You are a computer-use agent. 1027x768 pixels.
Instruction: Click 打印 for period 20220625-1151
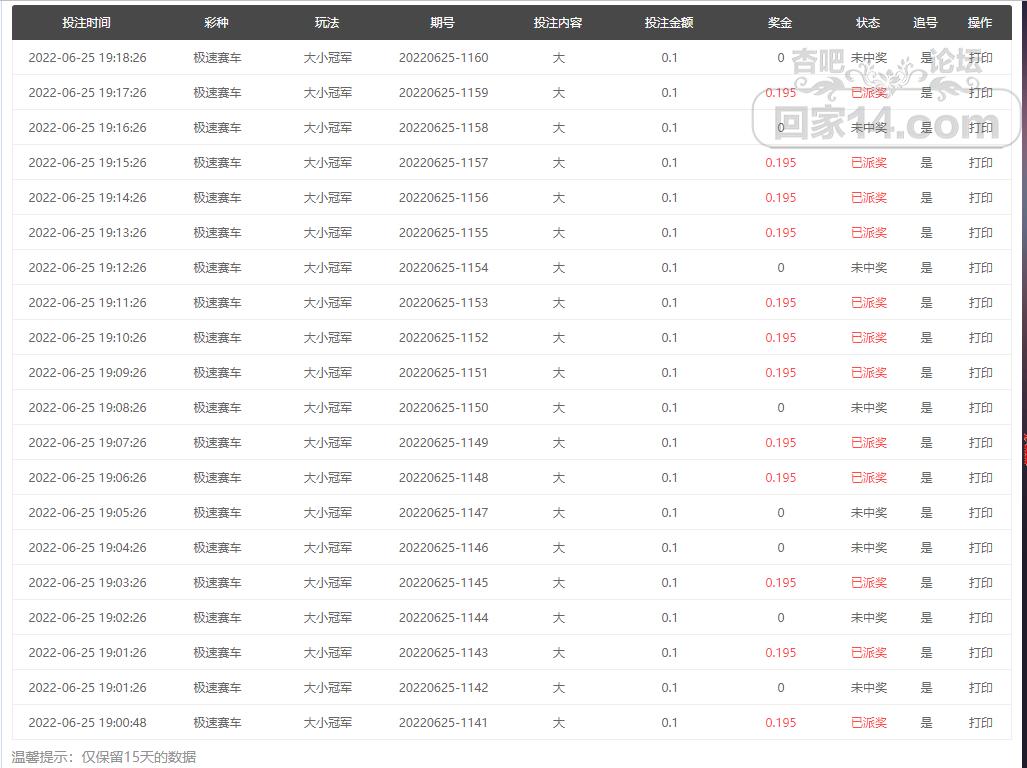pyautogui.click(x=980, y=373)
